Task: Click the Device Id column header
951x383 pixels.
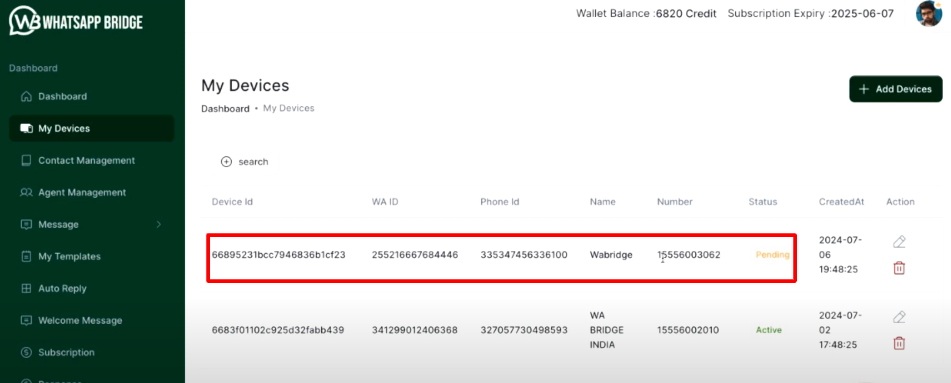Action: [x=232, y=202]
